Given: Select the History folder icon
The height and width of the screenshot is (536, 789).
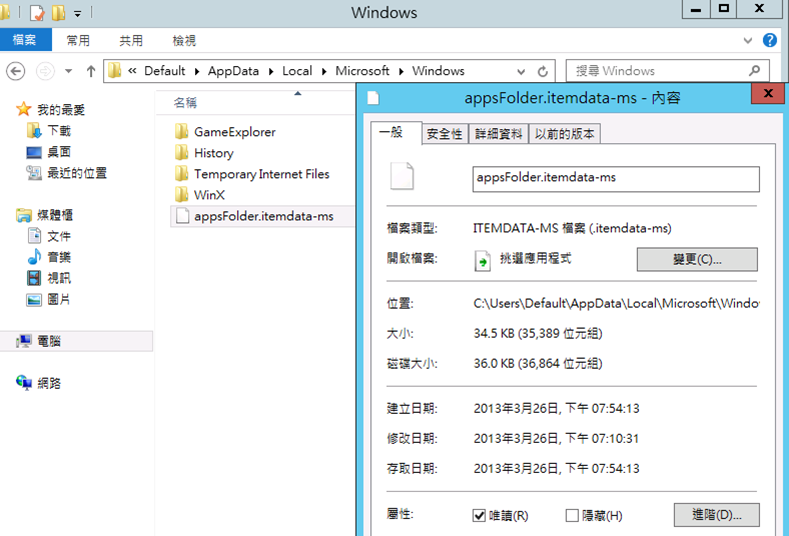Looking at the screenshot, I should point(182,152).
